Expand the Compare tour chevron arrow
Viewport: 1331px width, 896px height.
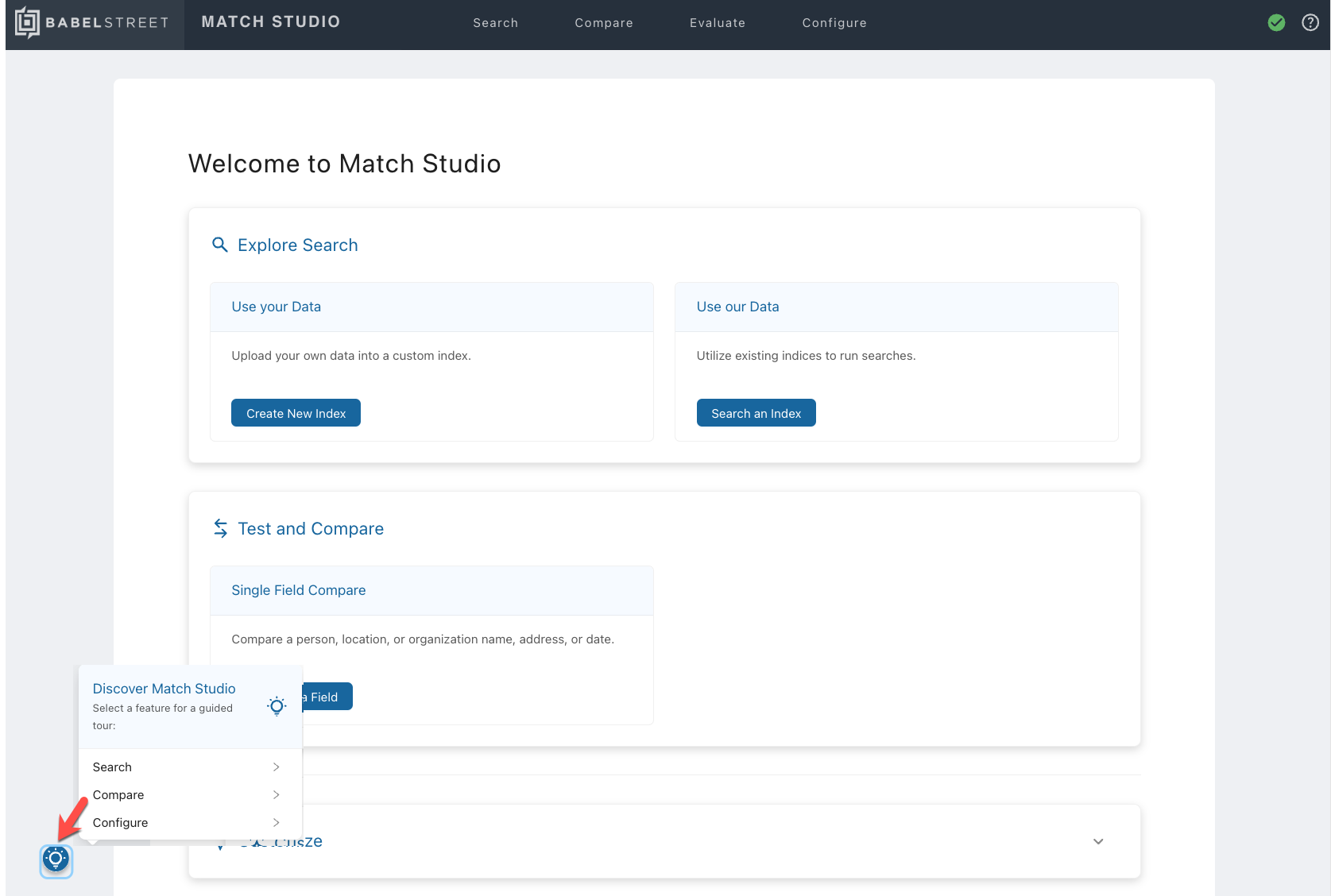point(277,795)
